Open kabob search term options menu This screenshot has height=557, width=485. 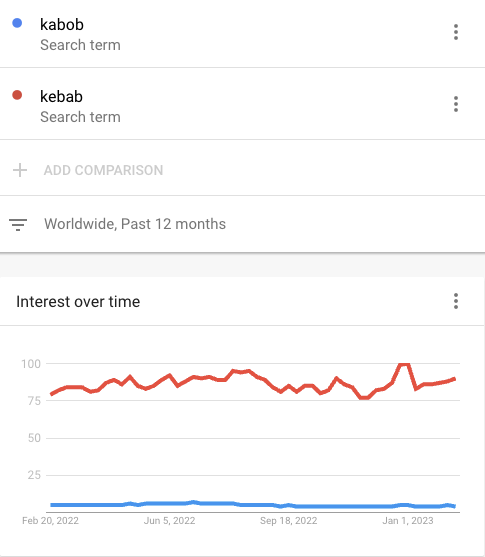(x=456, y=32)
